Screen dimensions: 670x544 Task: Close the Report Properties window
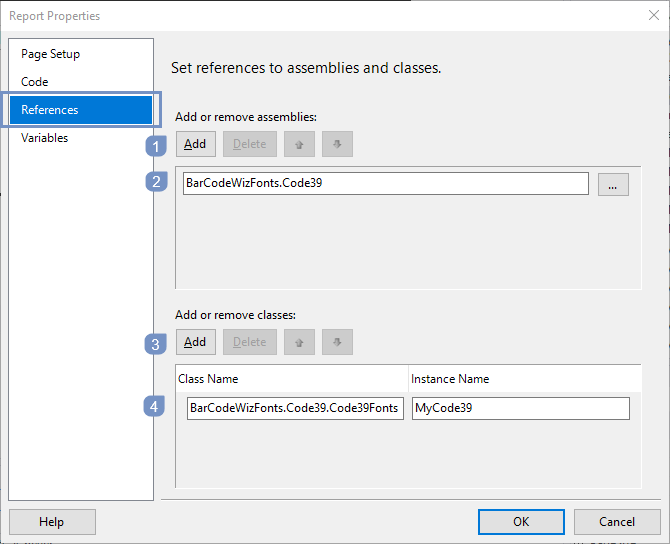pos(653,15)
